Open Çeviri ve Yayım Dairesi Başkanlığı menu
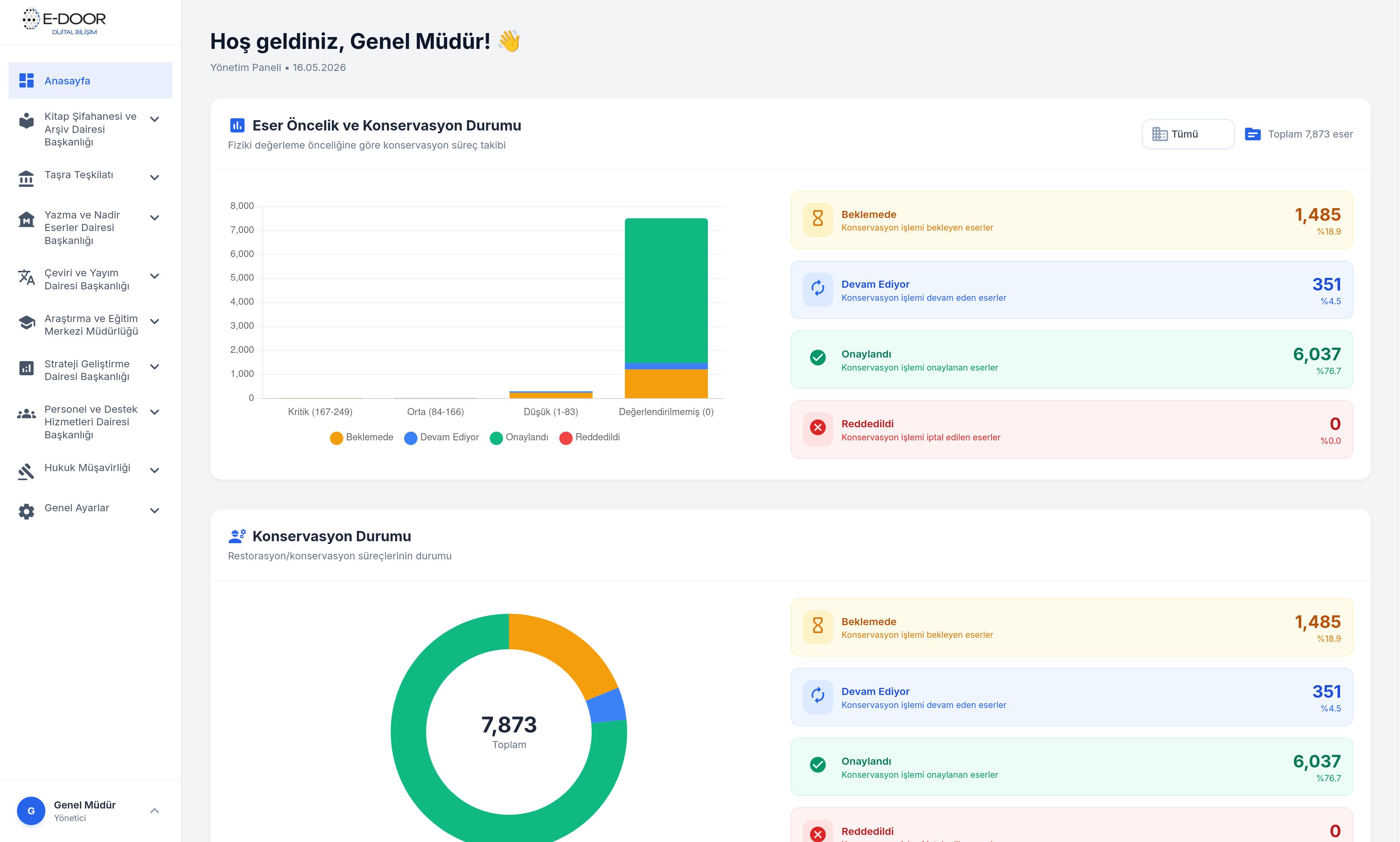The image size is (1400, 842). point(90,279)
